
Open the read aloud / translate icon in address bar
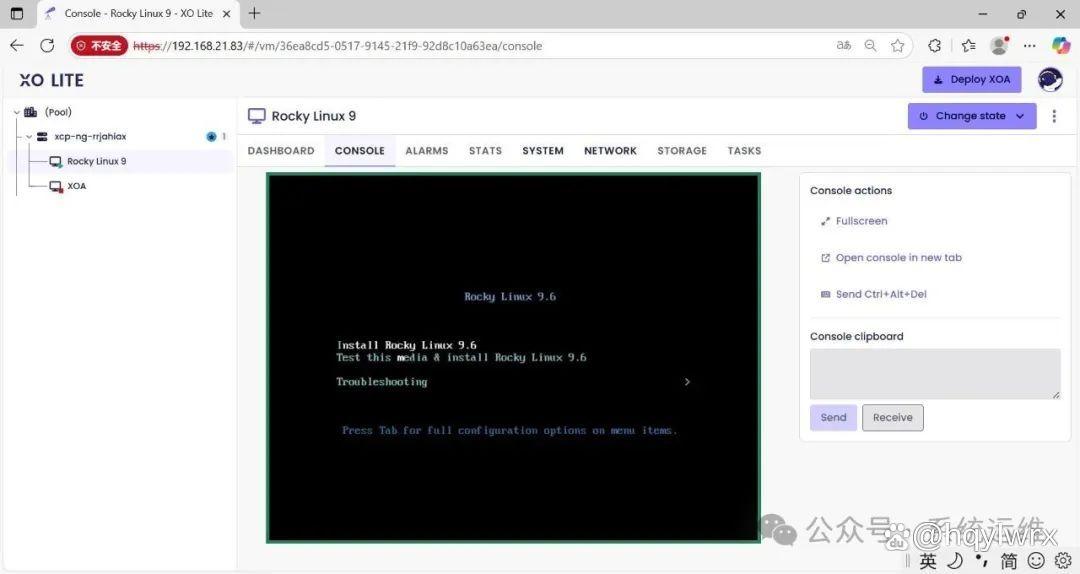pos(844,45)
